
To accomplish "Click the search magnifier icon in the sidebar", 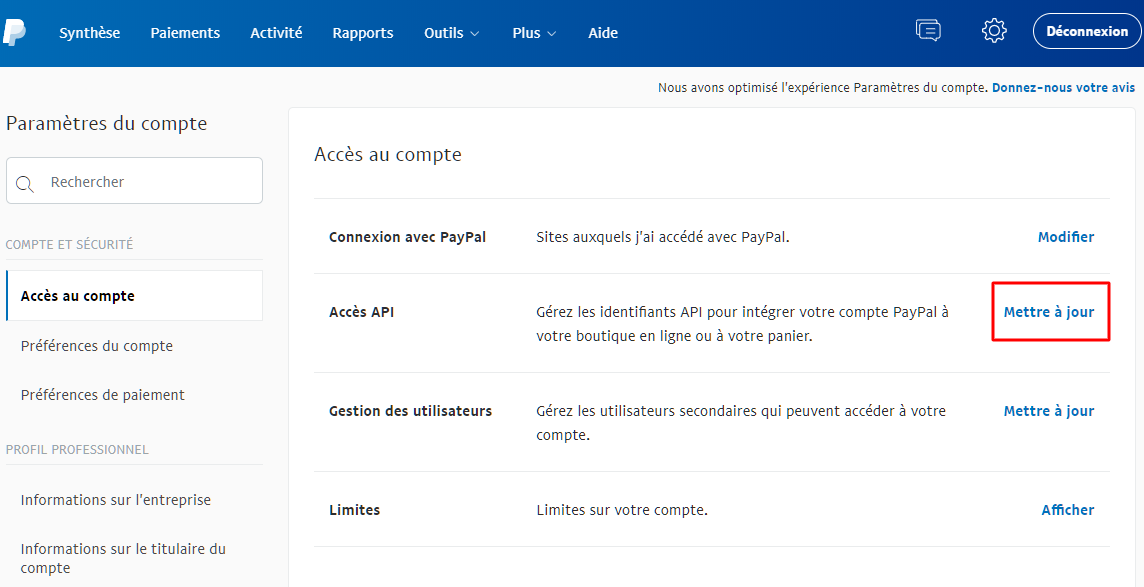I will tap(25, 181).
